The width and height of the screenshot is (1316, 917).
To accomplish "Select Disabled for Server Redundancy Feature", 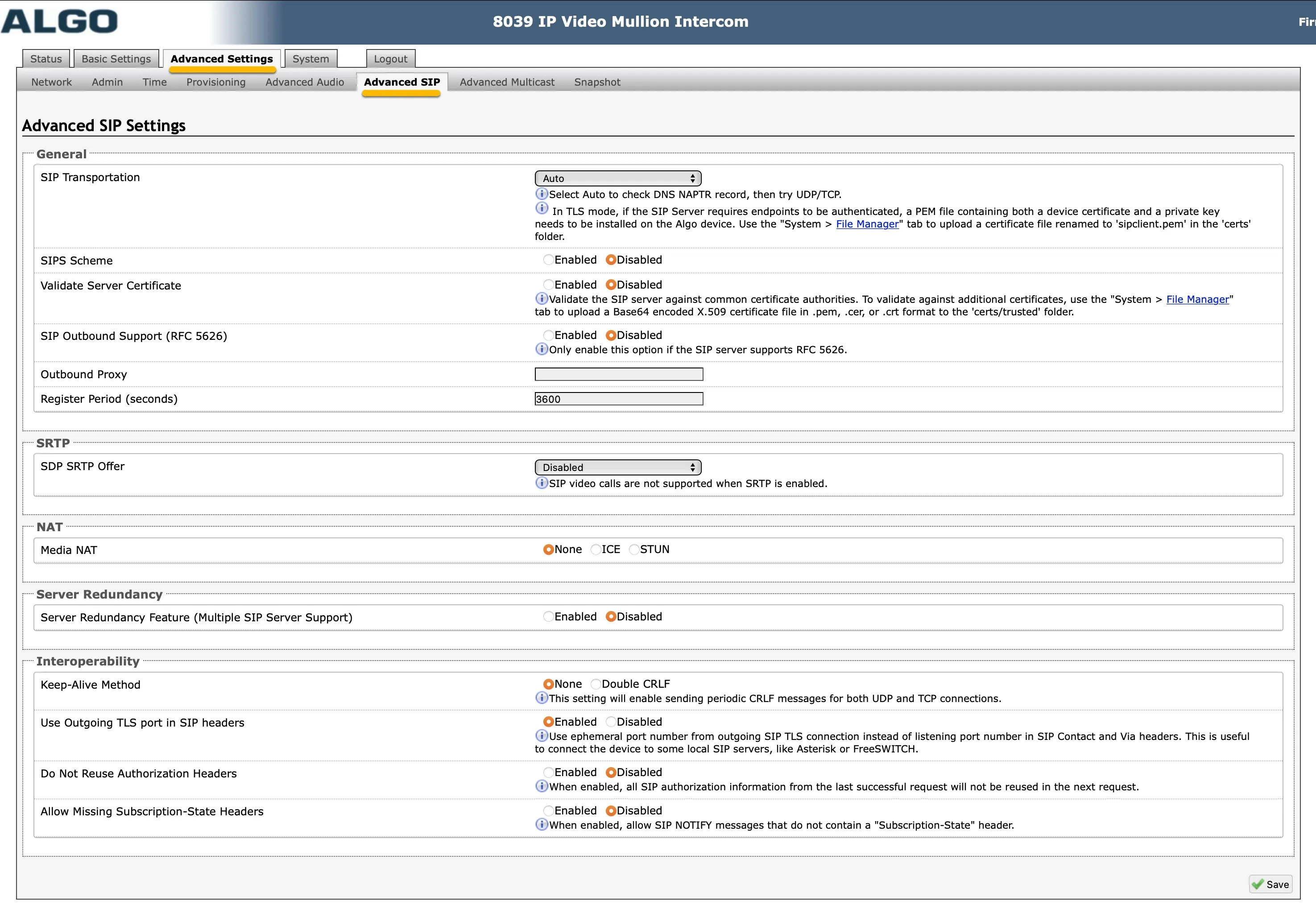I will 610,617.
